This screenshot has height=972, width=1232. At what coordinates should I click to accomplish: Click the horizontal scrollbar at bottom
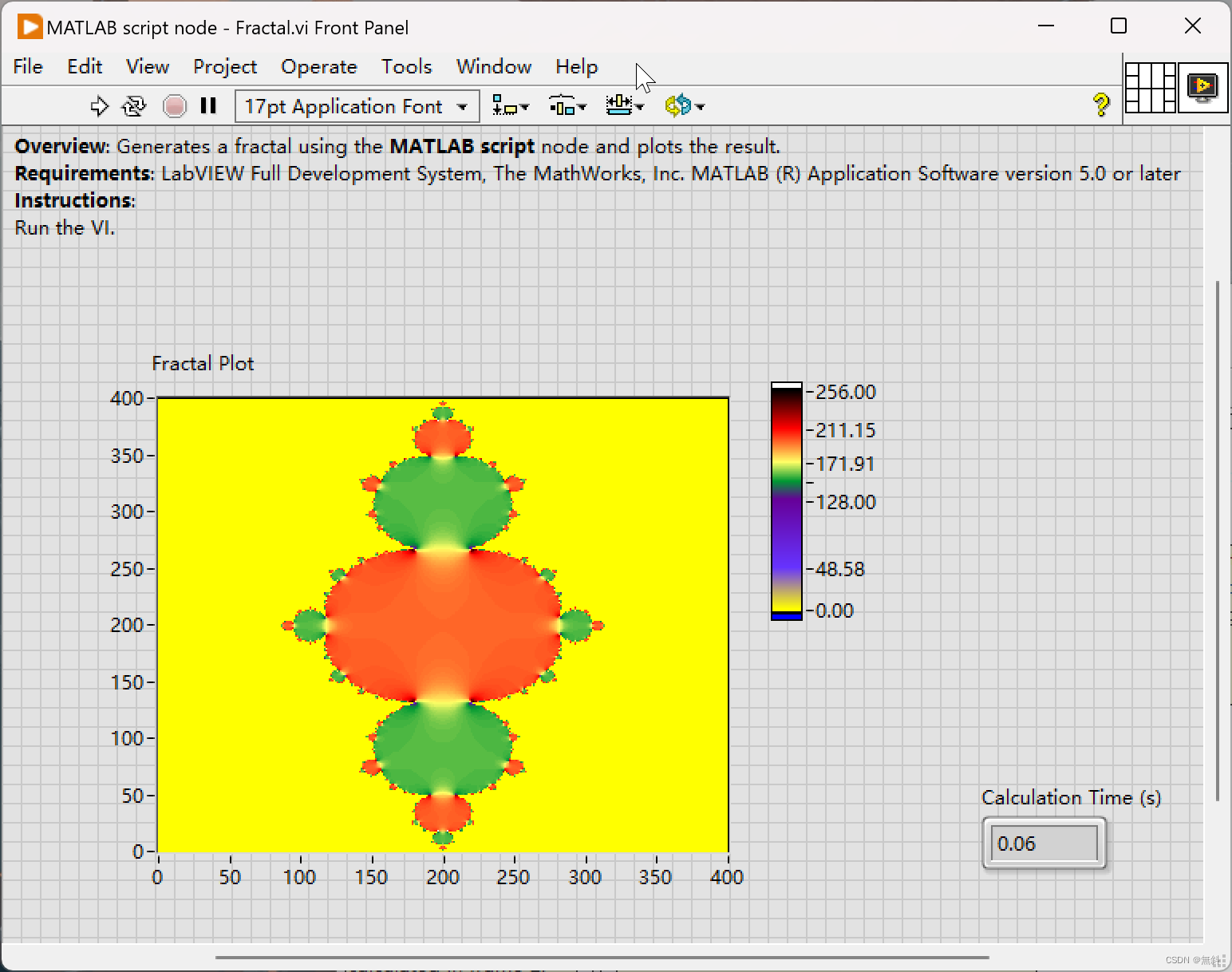602,957
